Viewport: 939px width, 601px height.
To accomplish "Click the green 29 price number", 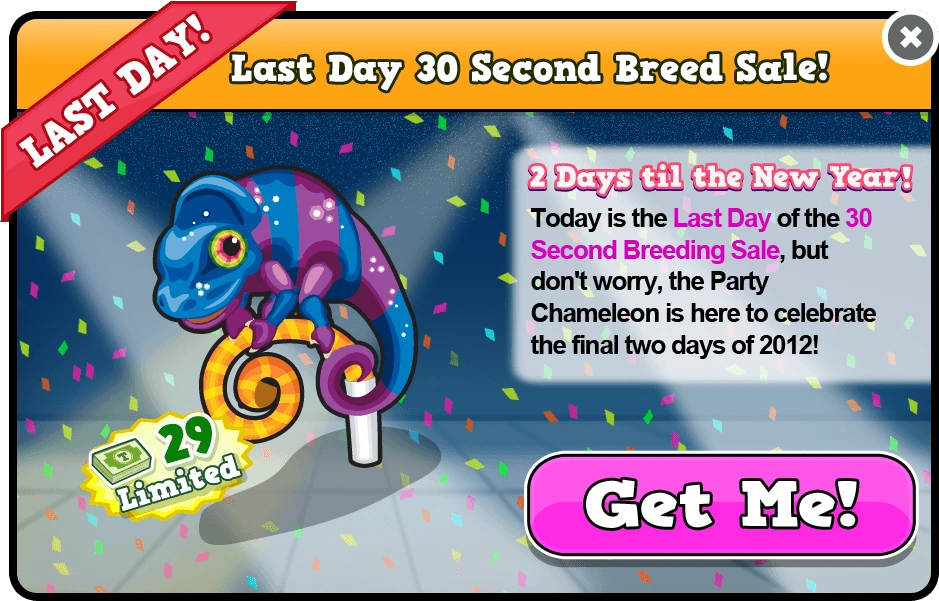I will (x=188, y=441).
